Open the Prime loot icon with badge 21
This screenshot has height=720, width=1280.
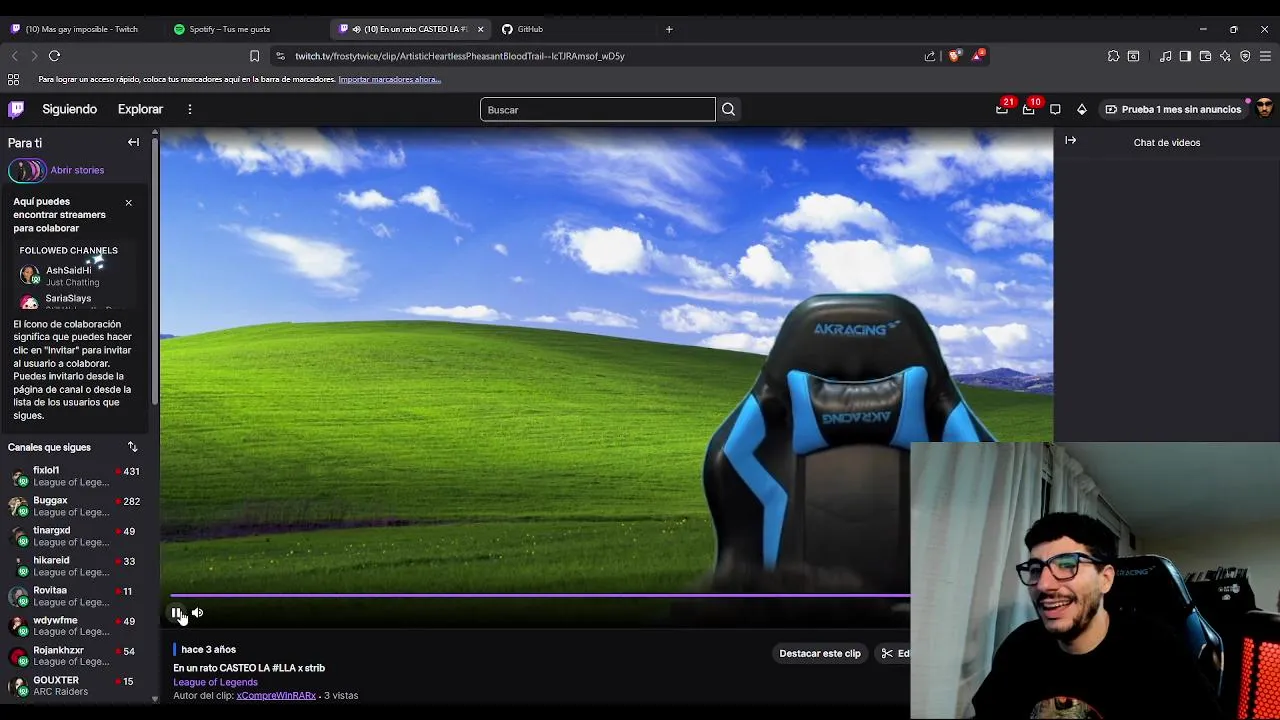point(1002,109)
